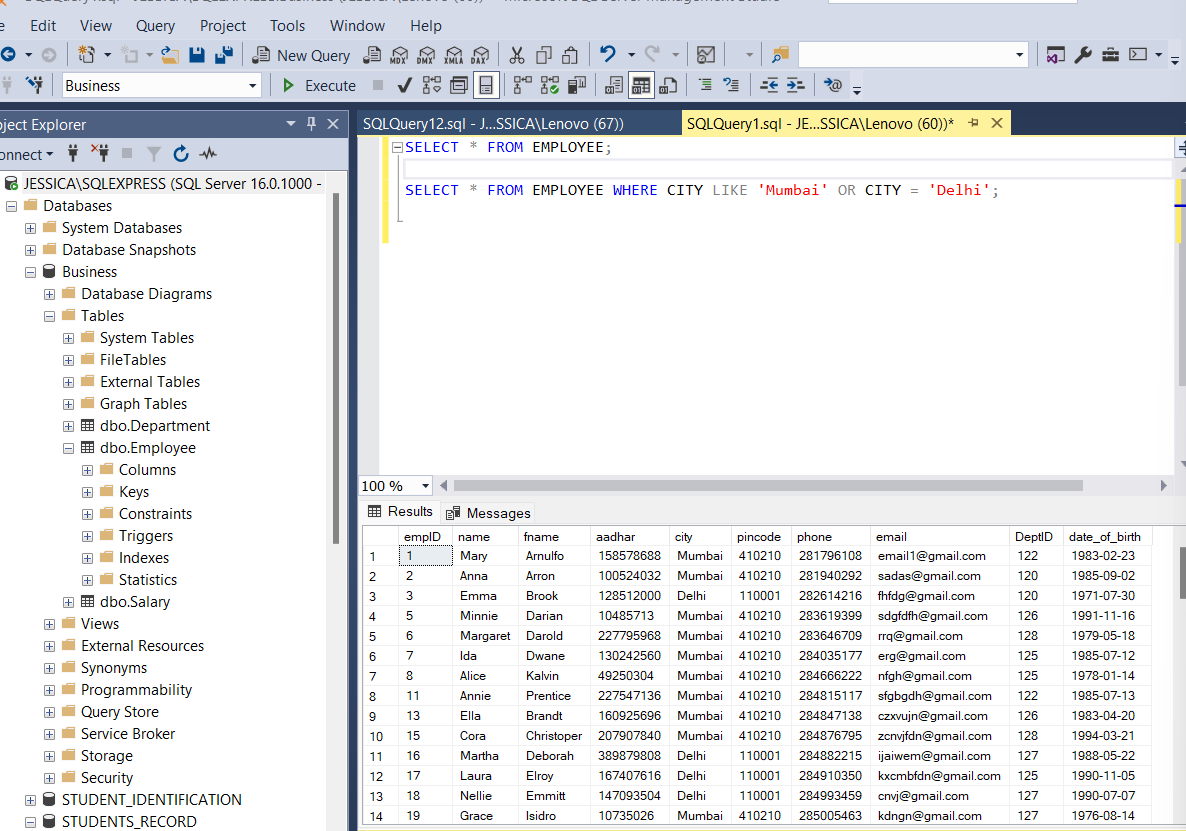Run the query with Execute
Viewport: 1186px width, 831px height.
[x=318, y=85]
